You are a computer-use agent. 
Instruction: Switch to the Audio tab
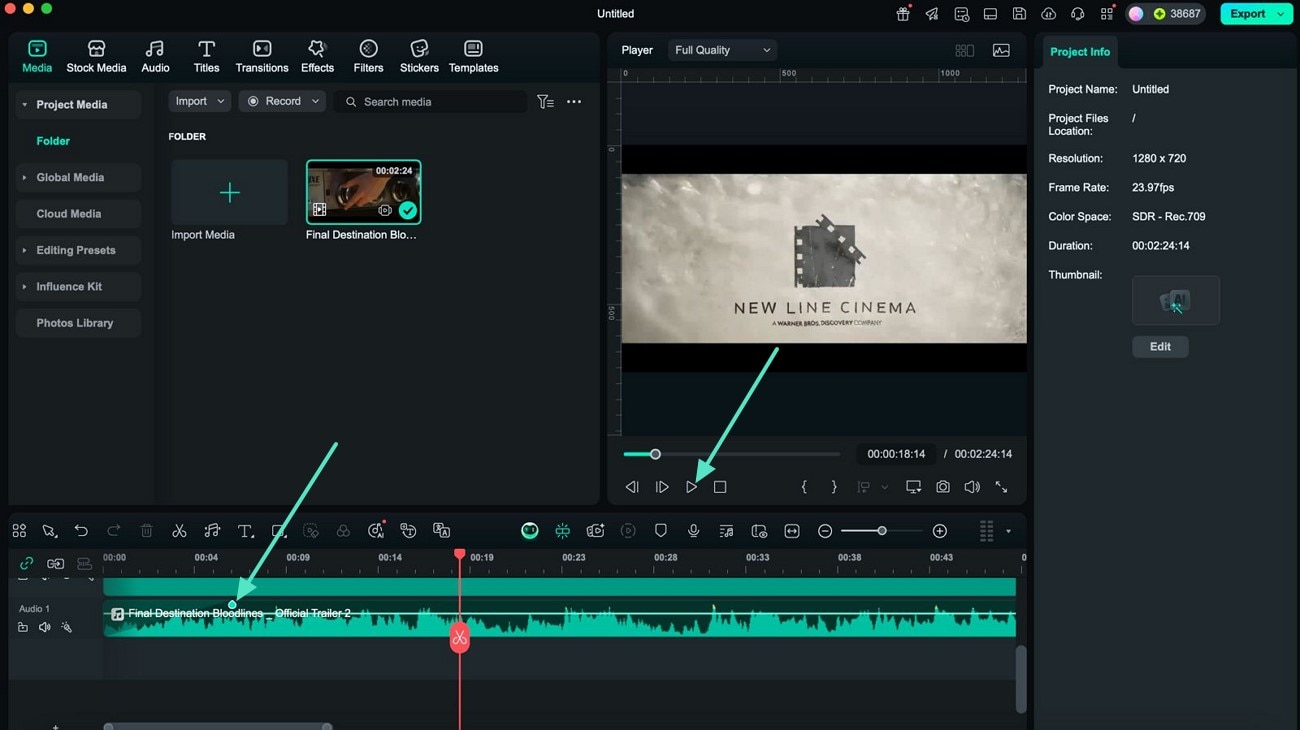tap(155, 57)
